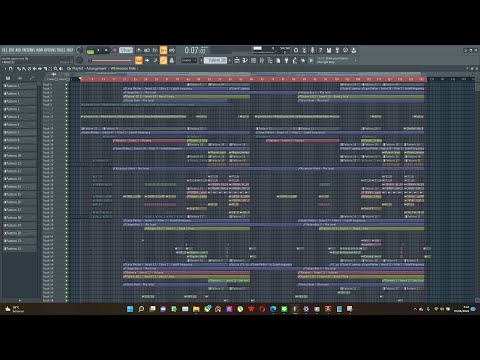The height and width of the screenshot is (360, 480).
Task: Select the Playlist Slice tool
Action: [x=45, y=68]
